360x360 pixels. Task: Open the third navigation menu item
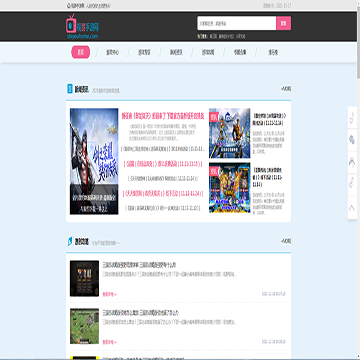tap(144, 52)
